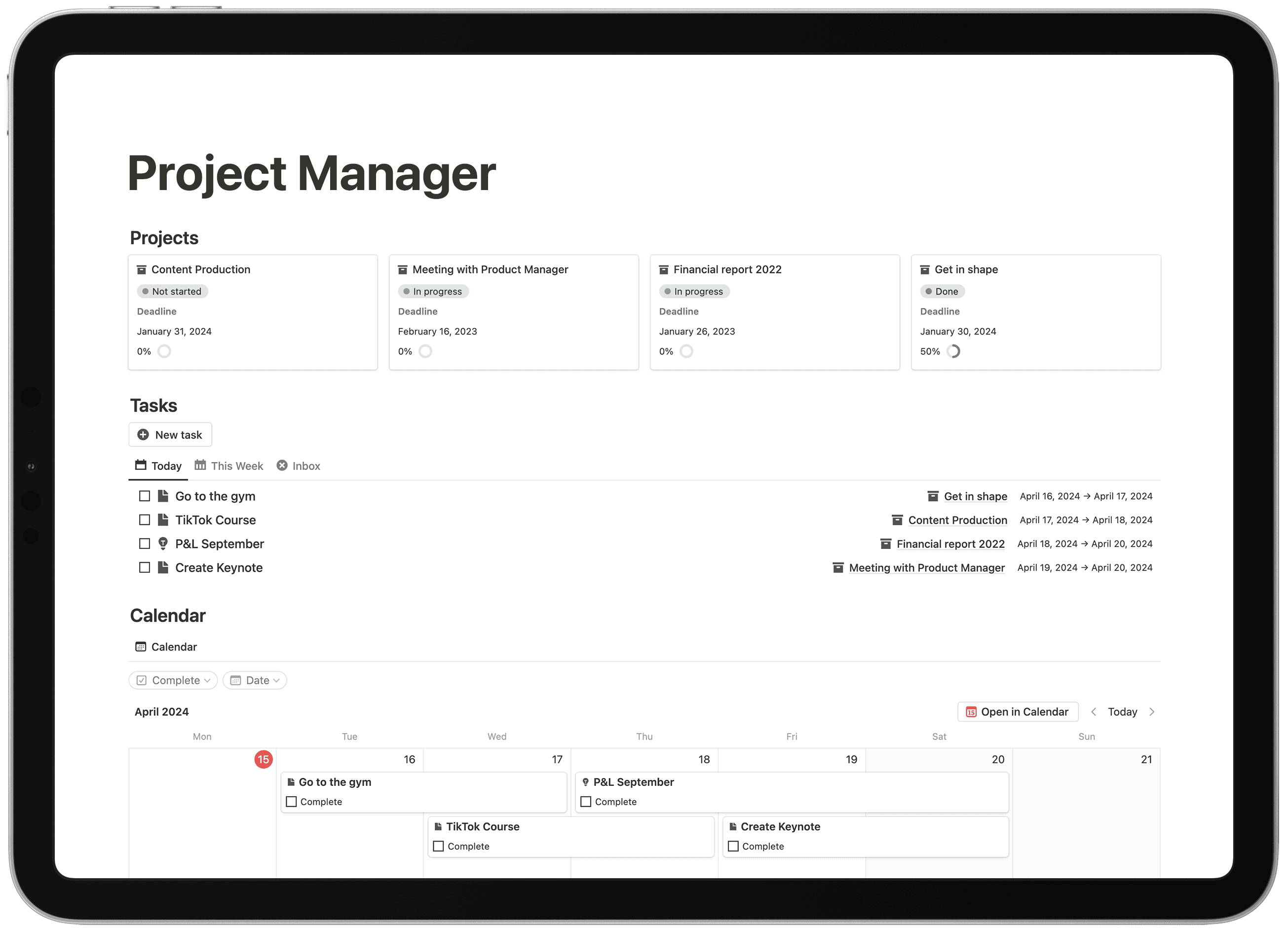Create a New task
The image size is (1288, 933).
pos(170,435)
